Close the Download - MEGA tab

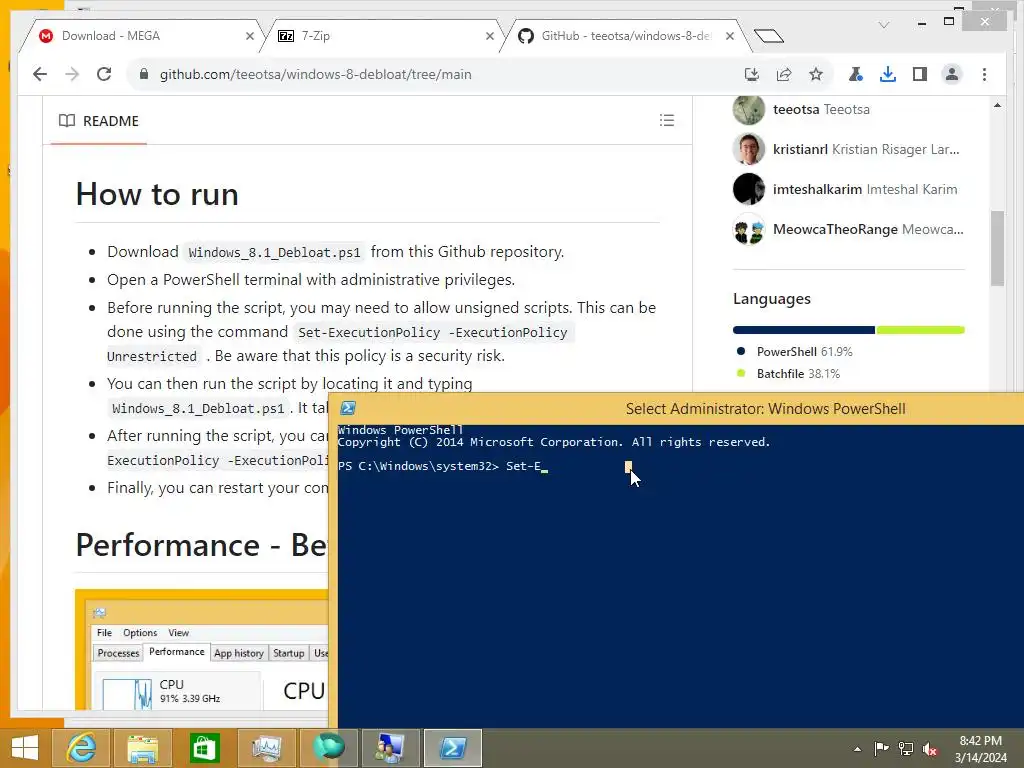(x=249, y=36)
